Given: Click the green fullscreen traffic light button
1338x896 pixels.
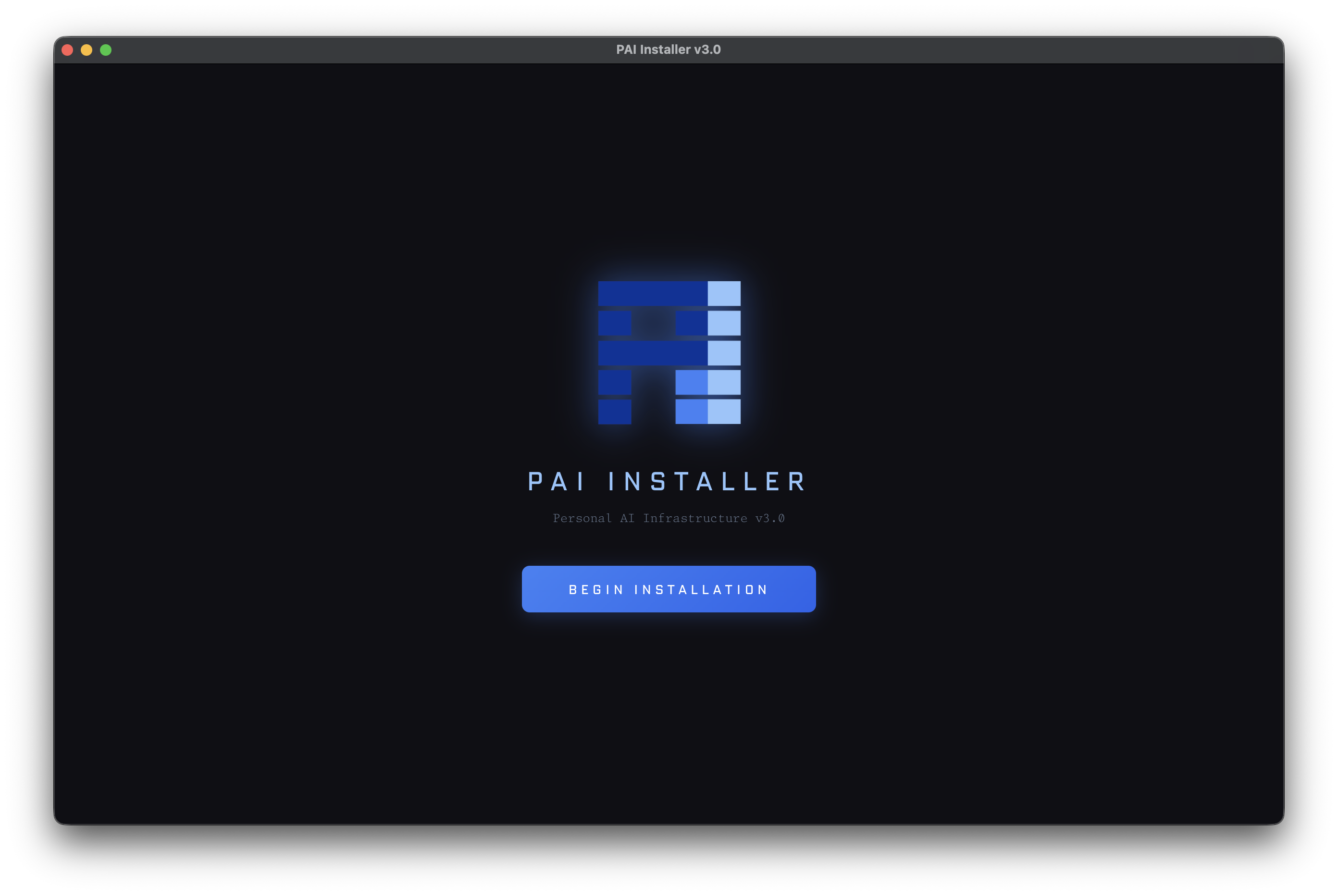Looking at the screenshot, I should 106,50.
